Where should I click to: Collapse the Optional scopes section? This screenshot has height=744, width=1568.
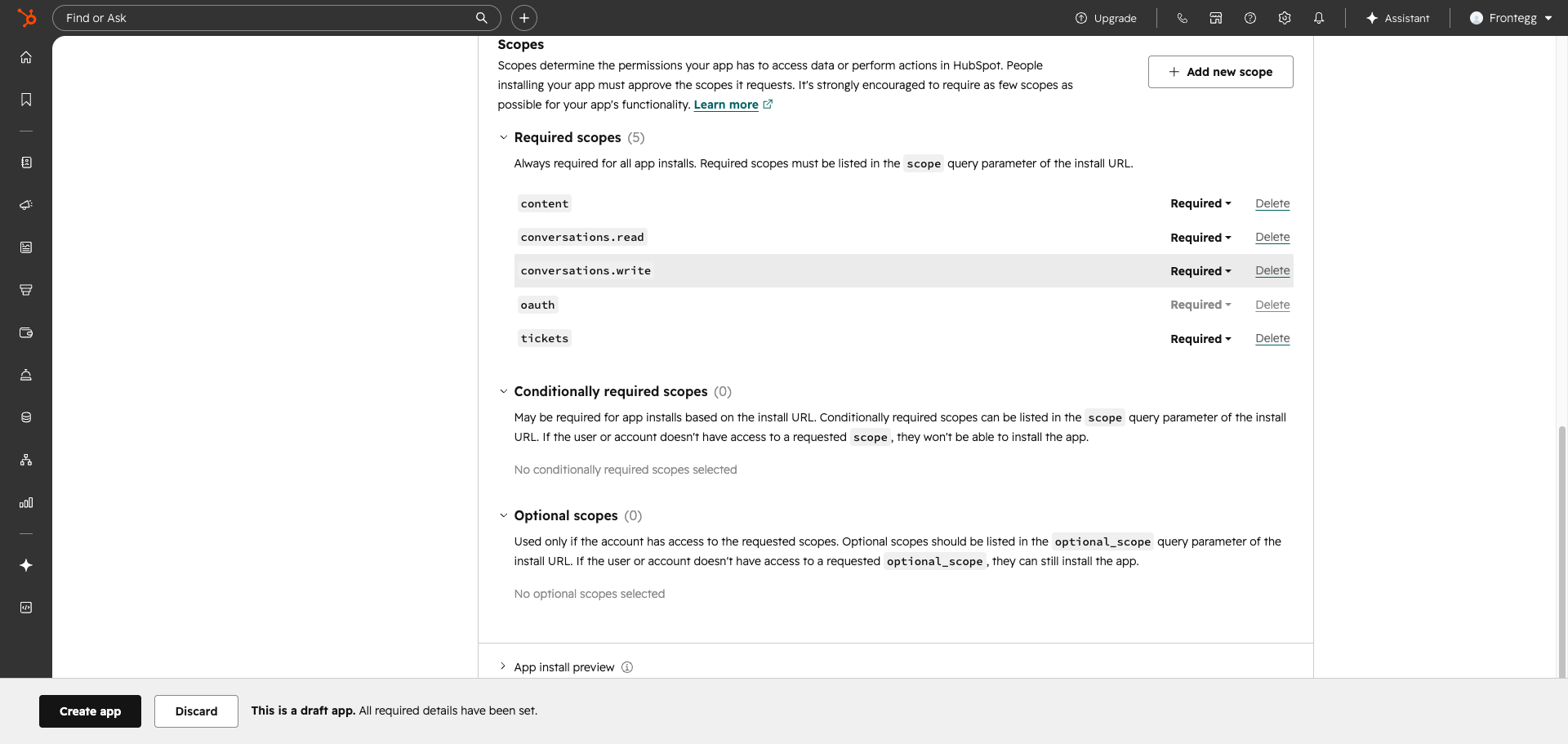point(503,515)
